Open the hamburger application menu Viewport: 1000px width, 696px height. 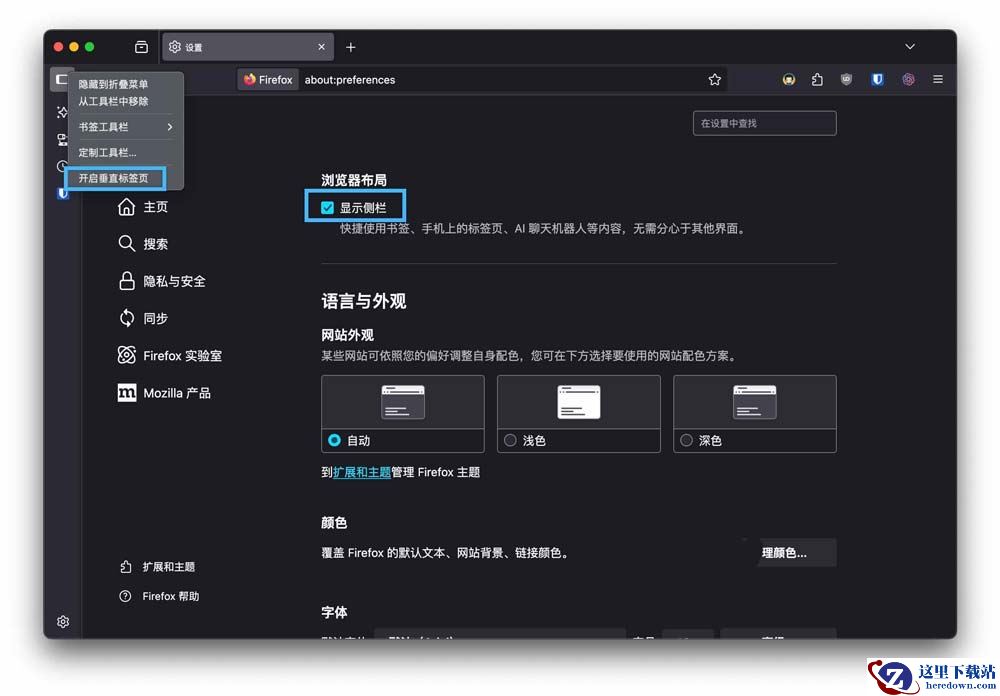coord(938,80)
